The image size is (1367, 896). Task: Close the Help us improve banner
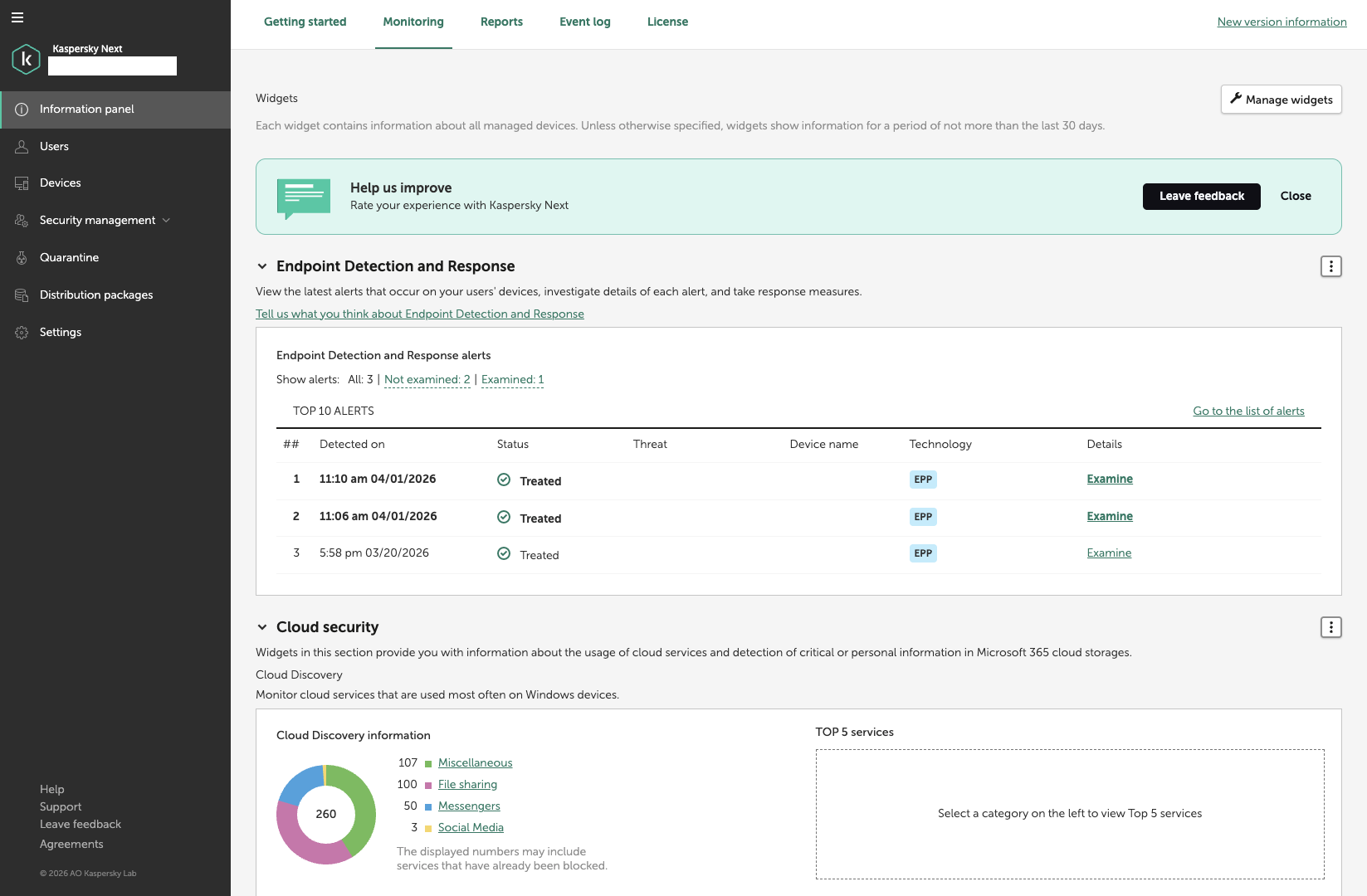tap(1296, 197)
